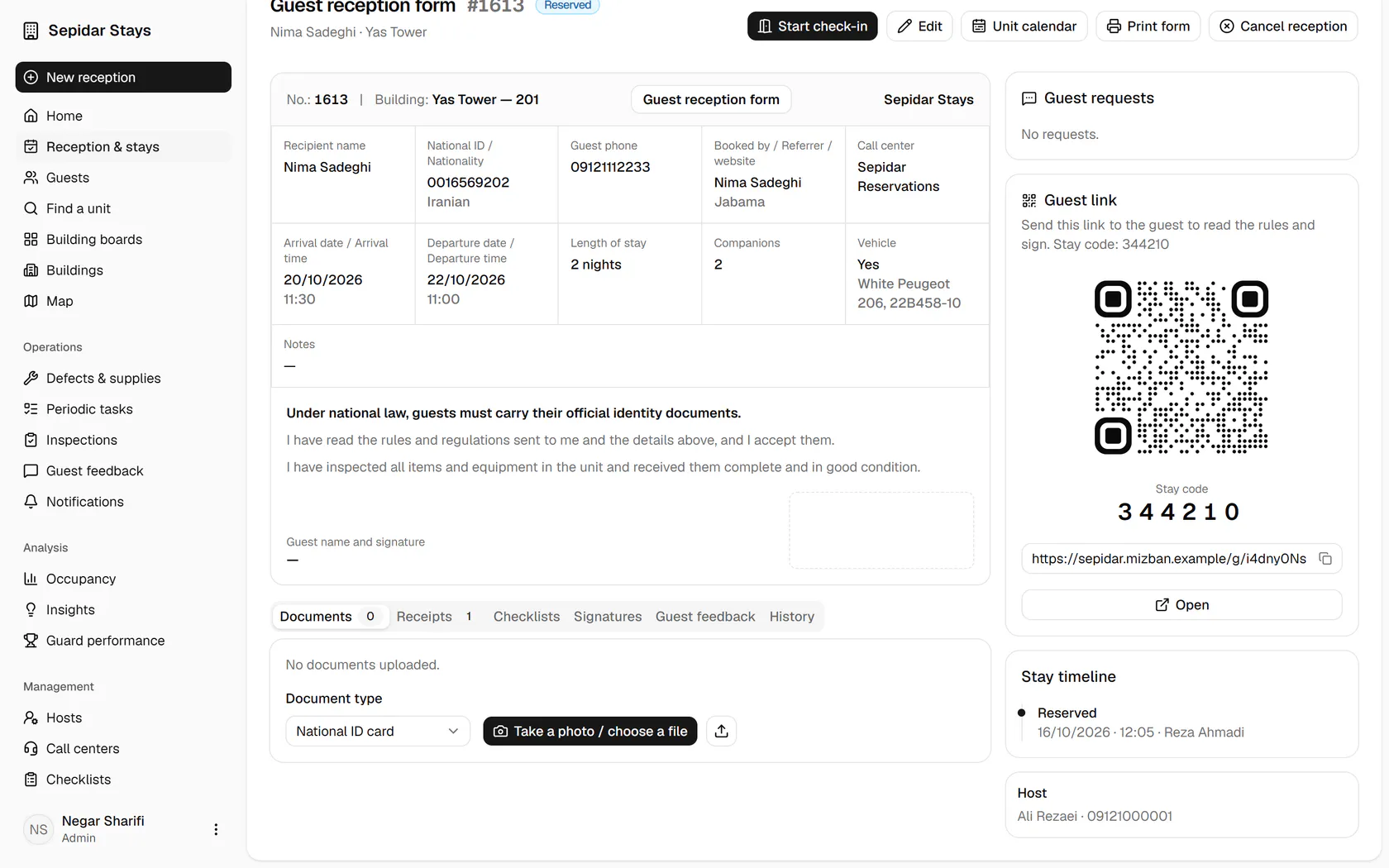Go to Inspections

(123, 440)
